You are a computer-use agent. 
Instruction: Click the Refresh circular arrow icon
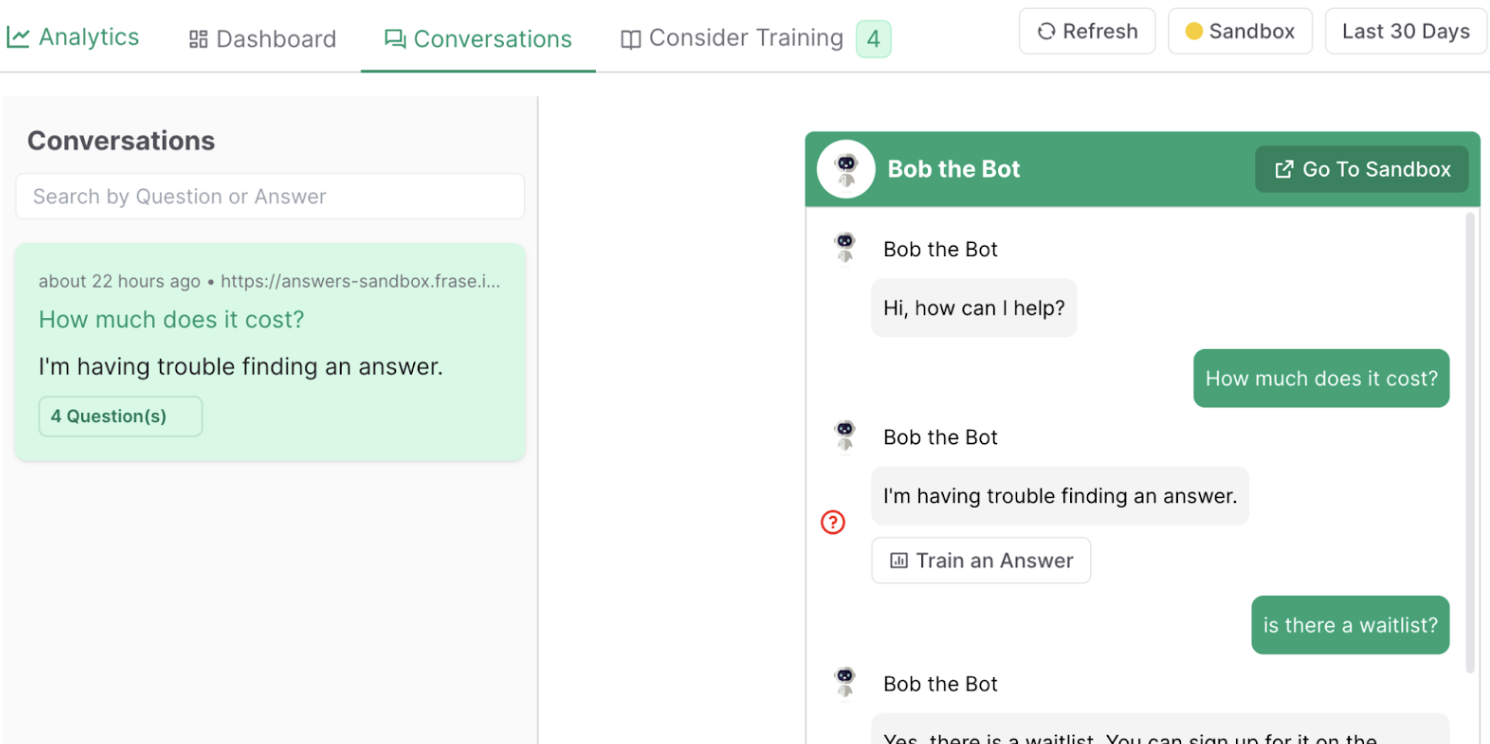[1046, 31]
